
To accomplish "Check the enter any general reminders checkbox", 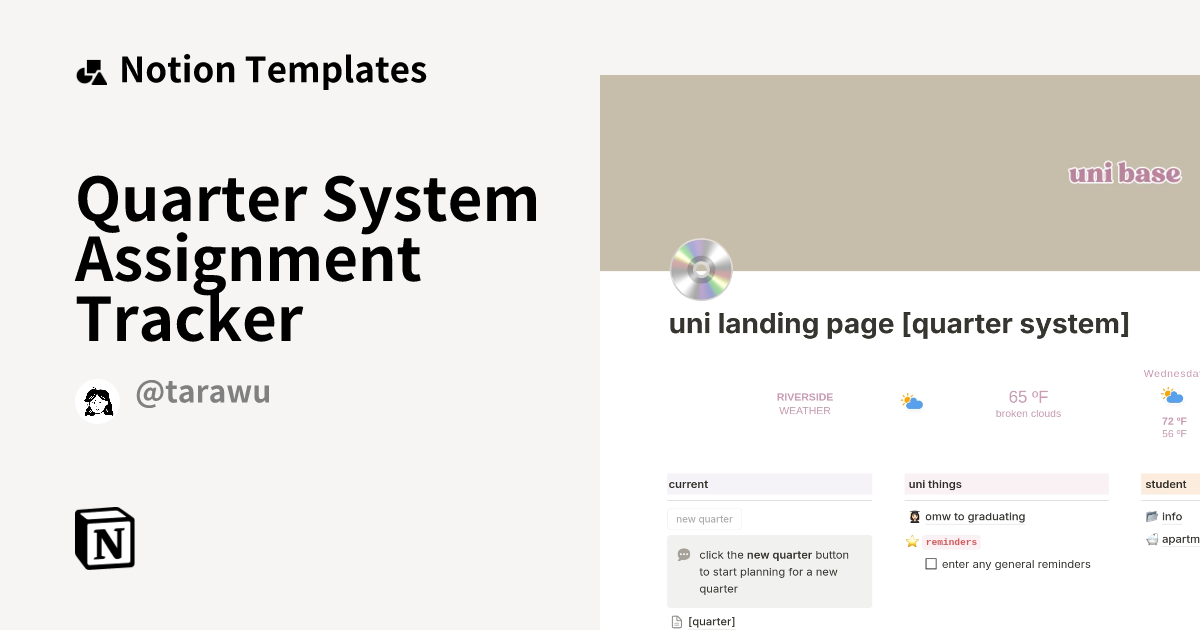I will click(x=931, y=563).
